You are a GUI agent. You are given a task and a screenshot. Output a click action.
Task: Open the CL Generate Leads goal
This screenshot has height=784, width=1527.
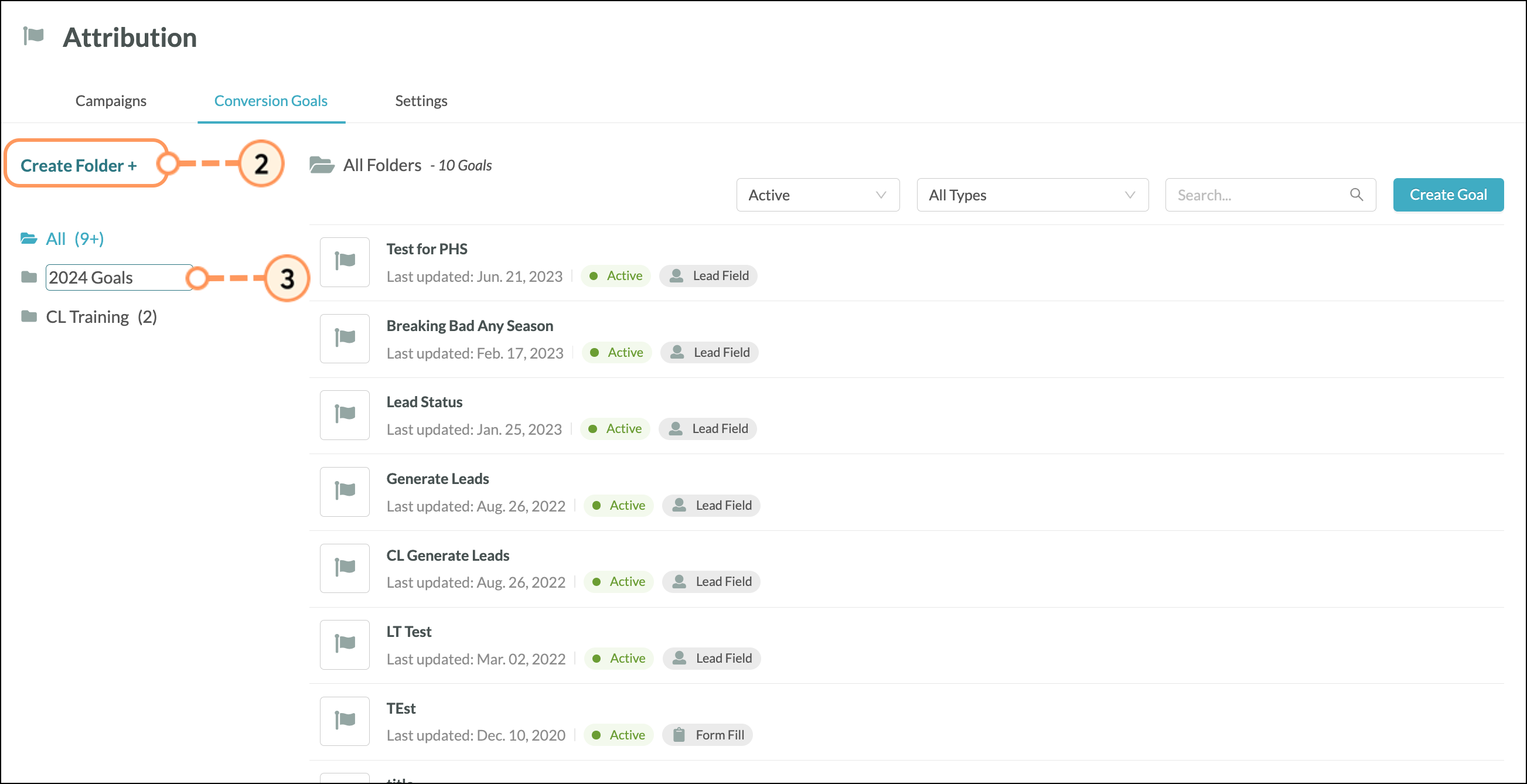[448, 556]
